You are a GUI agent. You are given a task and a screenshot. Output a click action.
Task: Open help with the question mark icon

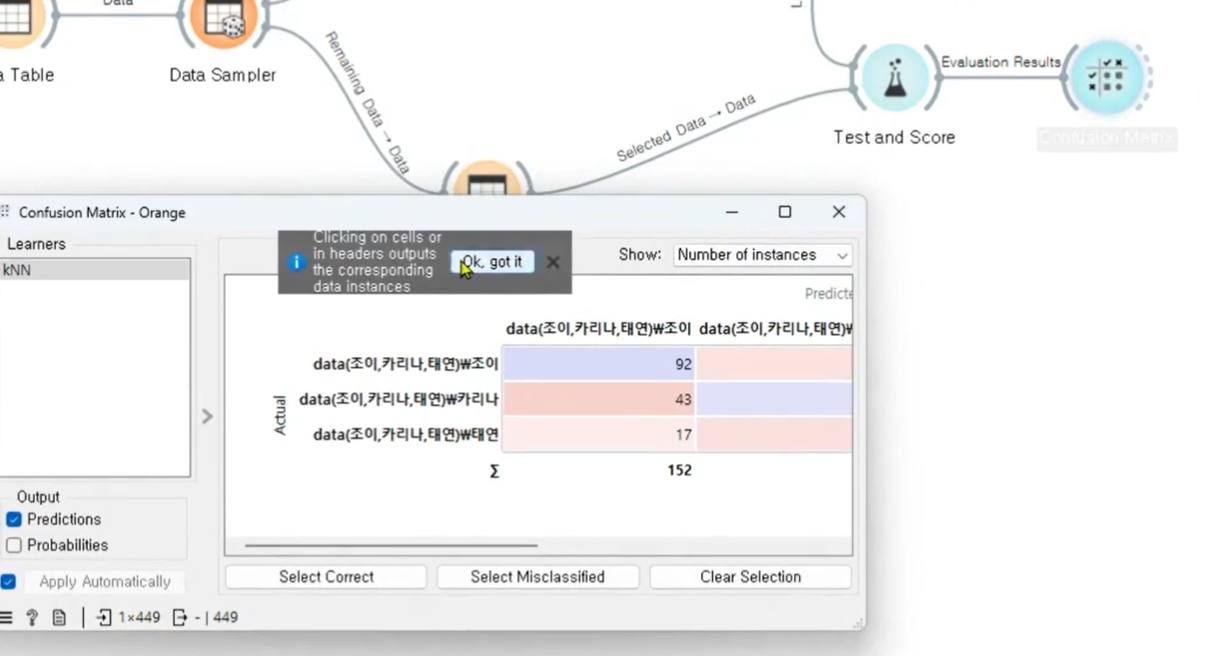tap(32, 618)
